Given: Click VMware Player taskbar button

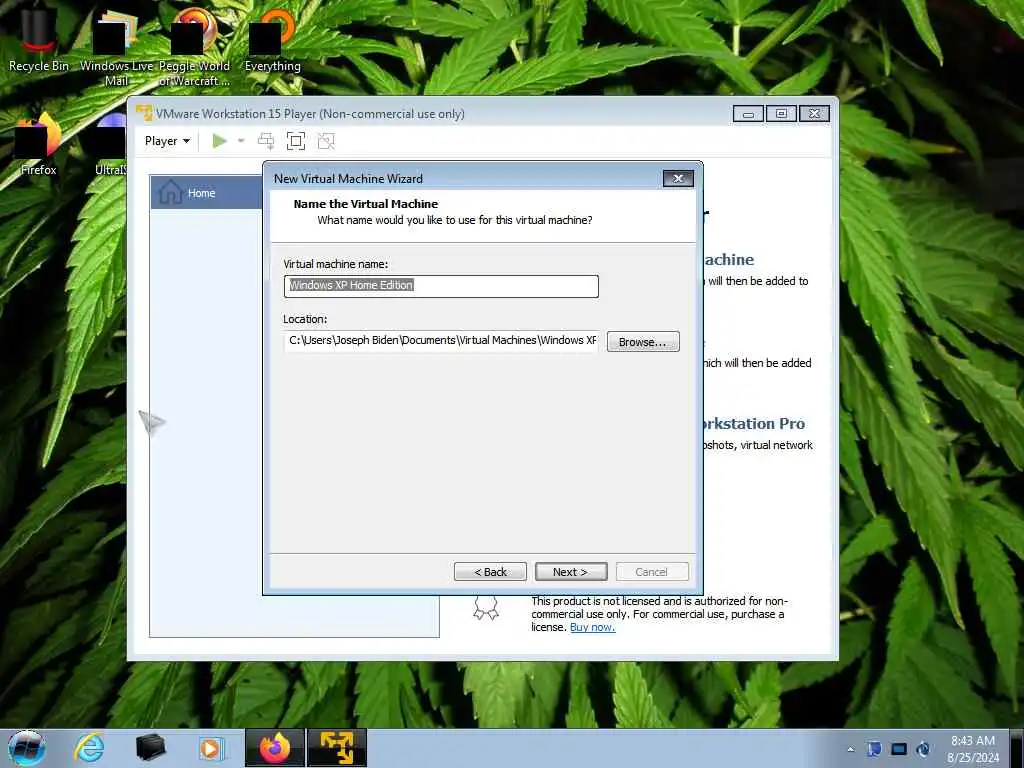Looking at the screenshot, I should [337, 748].
